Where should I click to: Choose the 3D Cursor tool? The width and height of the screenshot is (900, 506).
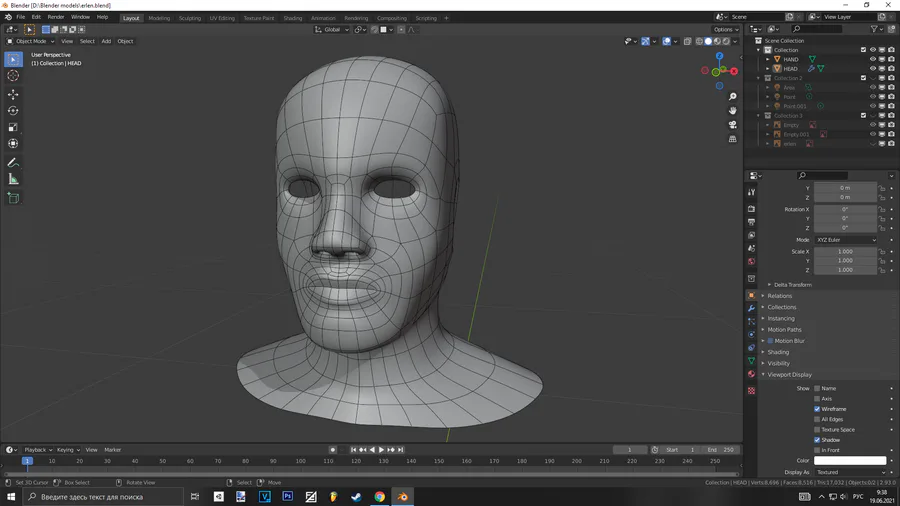13,76
